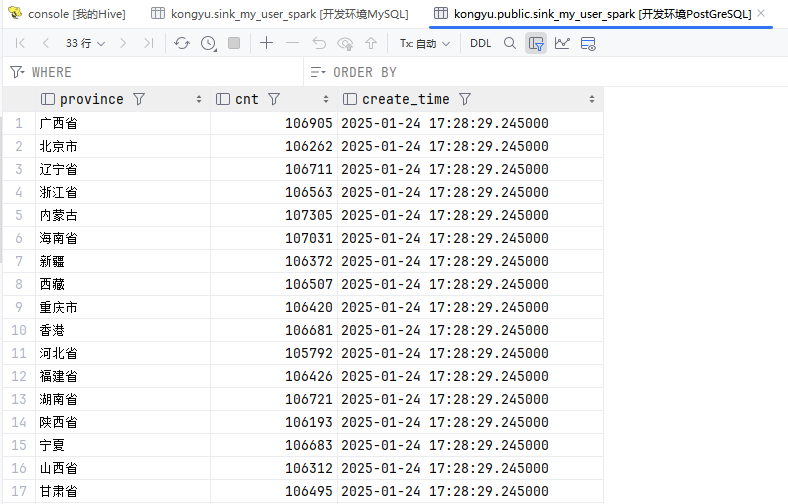This screenshot has height=504, width=788.
Task: Click the DDL button
Action: tap(480, 43)
